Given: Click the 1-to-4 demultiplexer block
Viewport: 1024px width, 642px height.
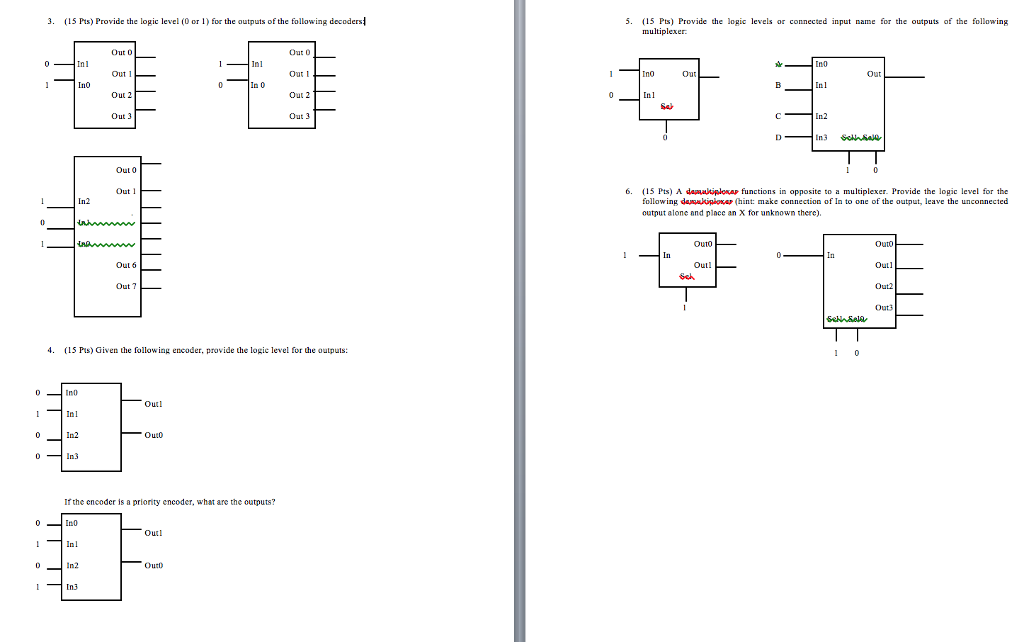Looking at the screenshot, I should coord(858,280).
